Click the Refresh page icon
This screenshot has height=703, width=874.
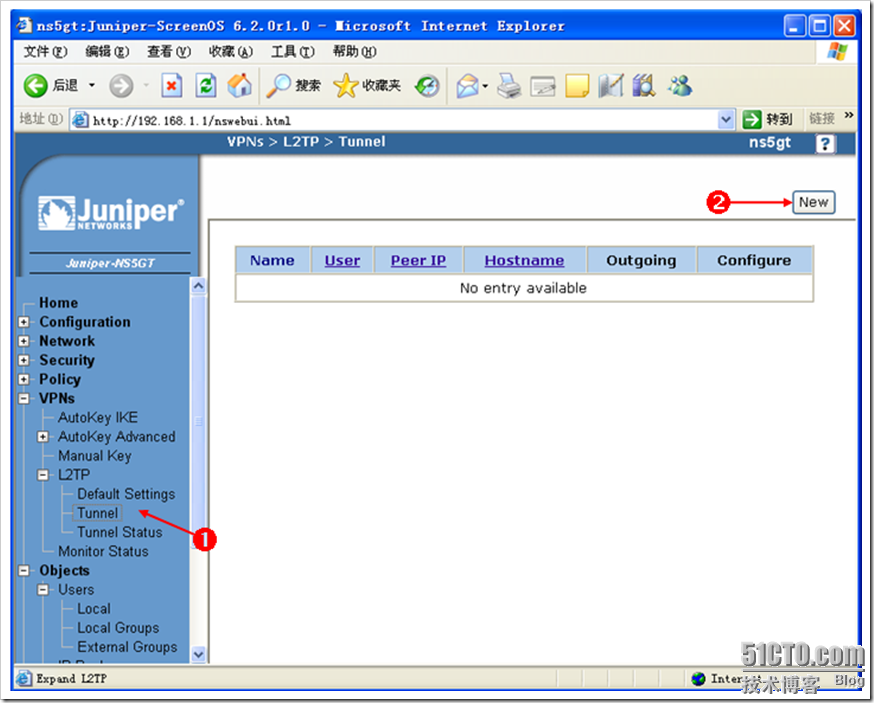tap(206, 86)
